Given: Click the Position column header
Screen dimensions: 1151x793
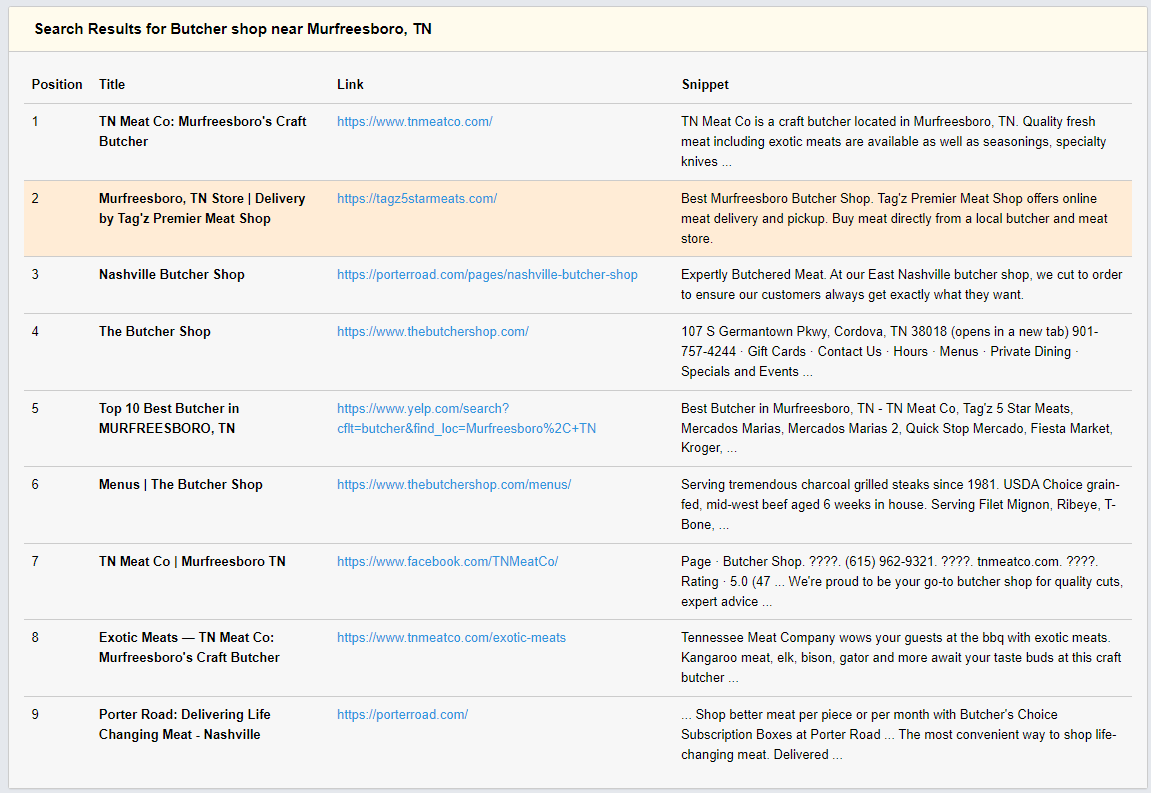Looking at the screenshot, I should (x=57, y=85).
